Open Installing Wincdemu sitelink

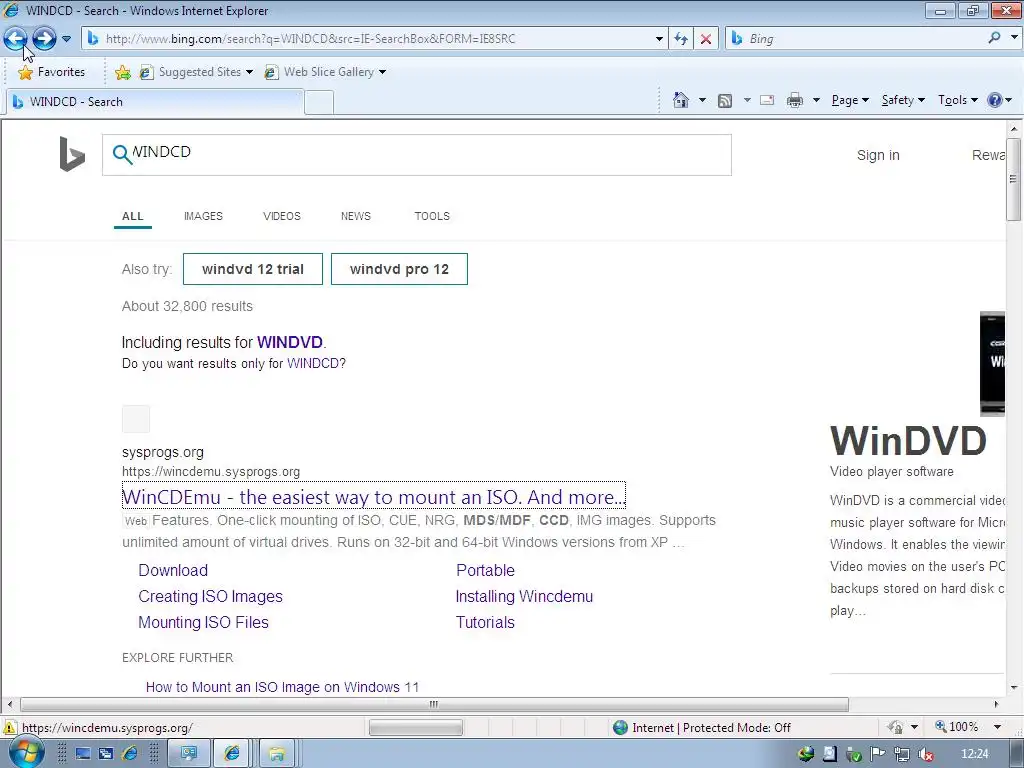coord(524,596)
